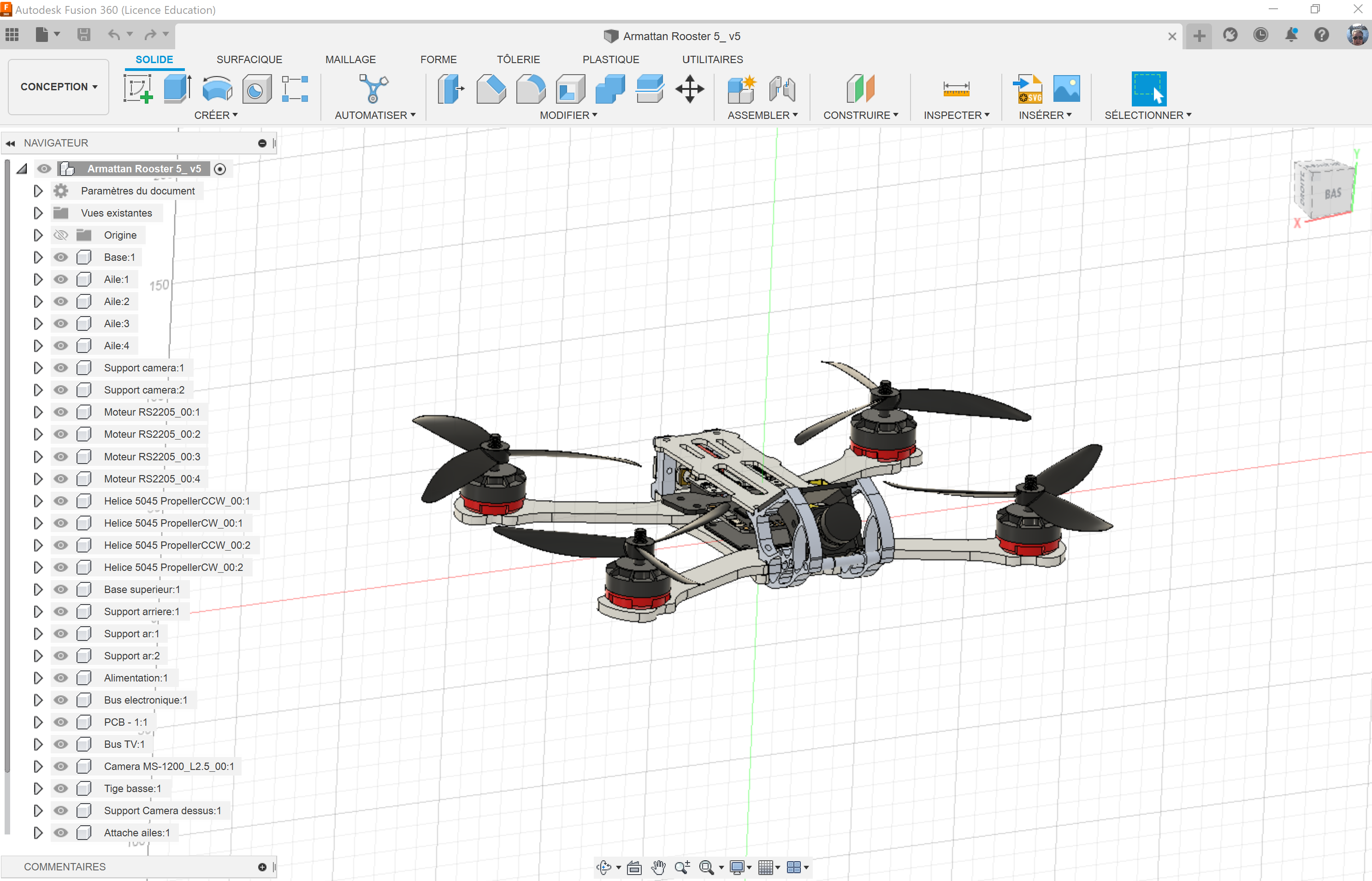Click the Measure ruler icon
This screenshot has height=881, width=1372.
[x=956, y=88]
